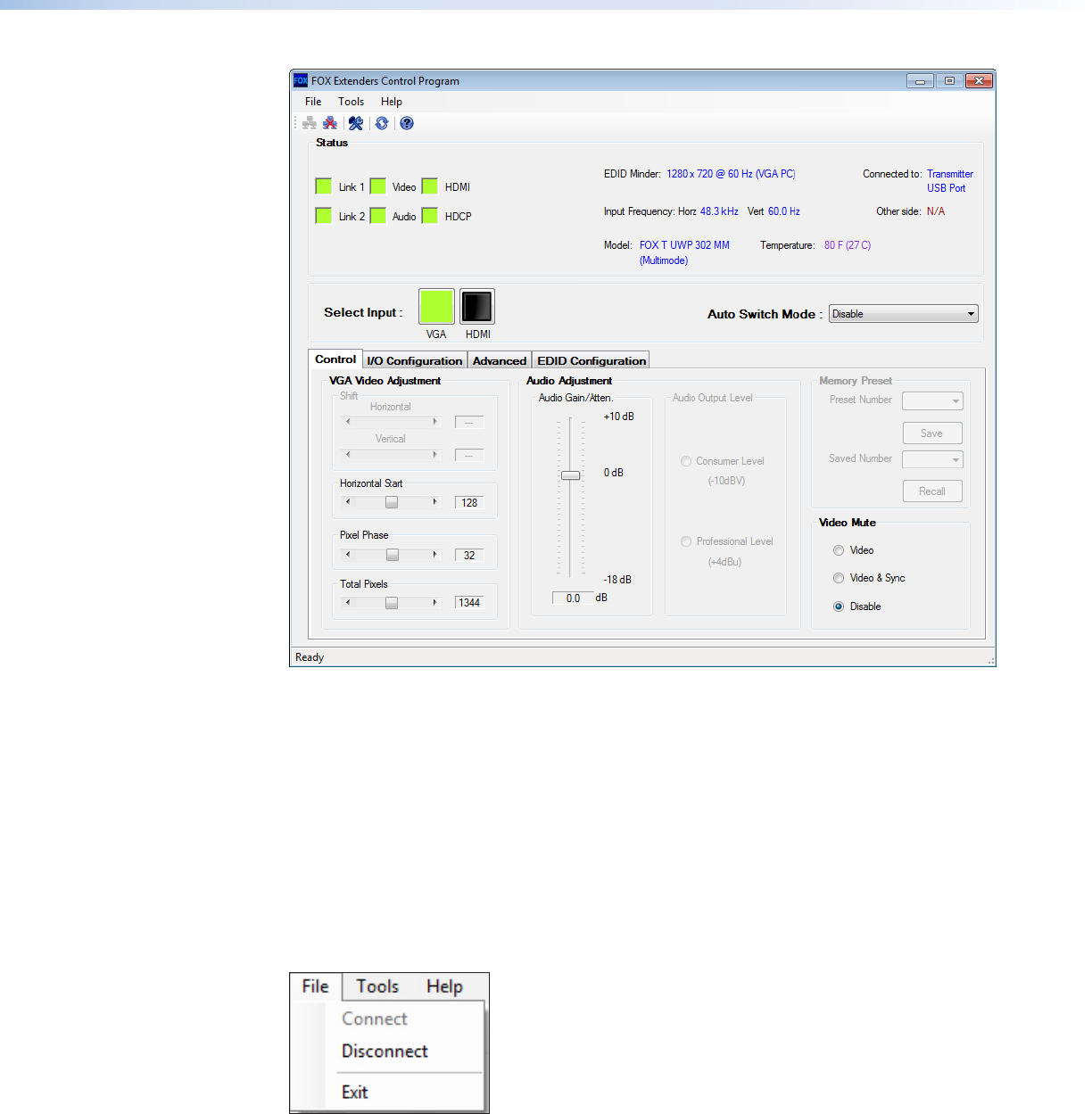
Task: Click the audio gain 0.0 dB field
Action: point(573,598)
